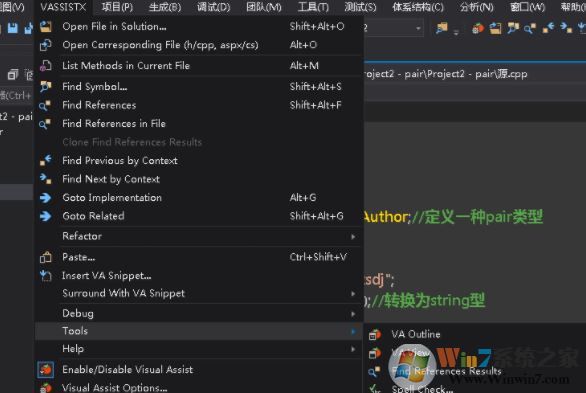Open the 分析(N) menu
The width and height of the screenshot is (586, 393).
476,7
